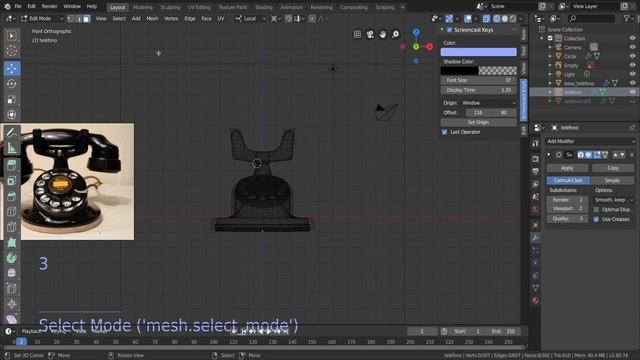Viewport: 640px width, 360px height.
Task: Click the Screencast Keys Color swatch
Action: (478, 52)
